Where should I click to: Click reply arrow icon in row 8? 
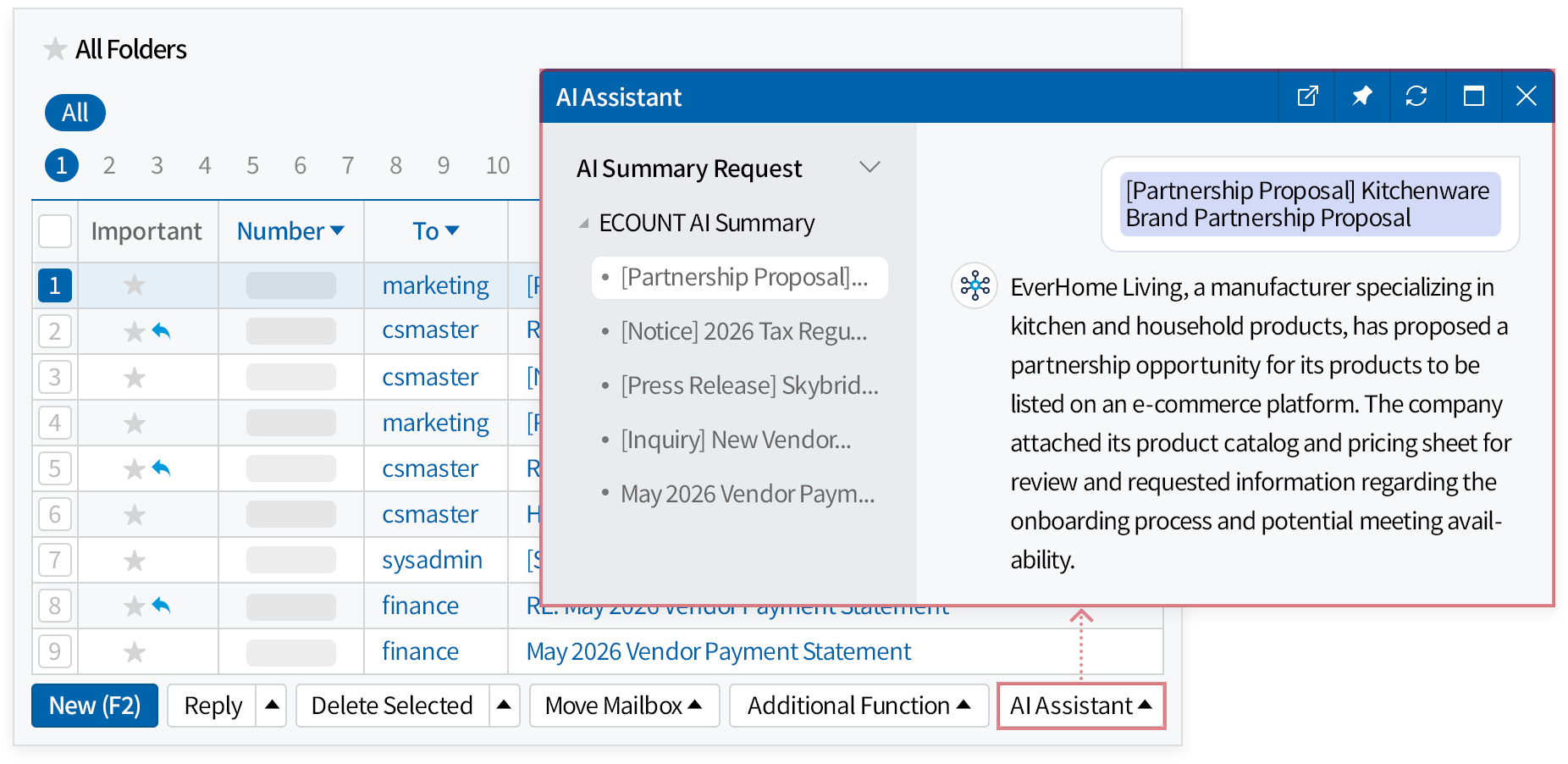161,605
